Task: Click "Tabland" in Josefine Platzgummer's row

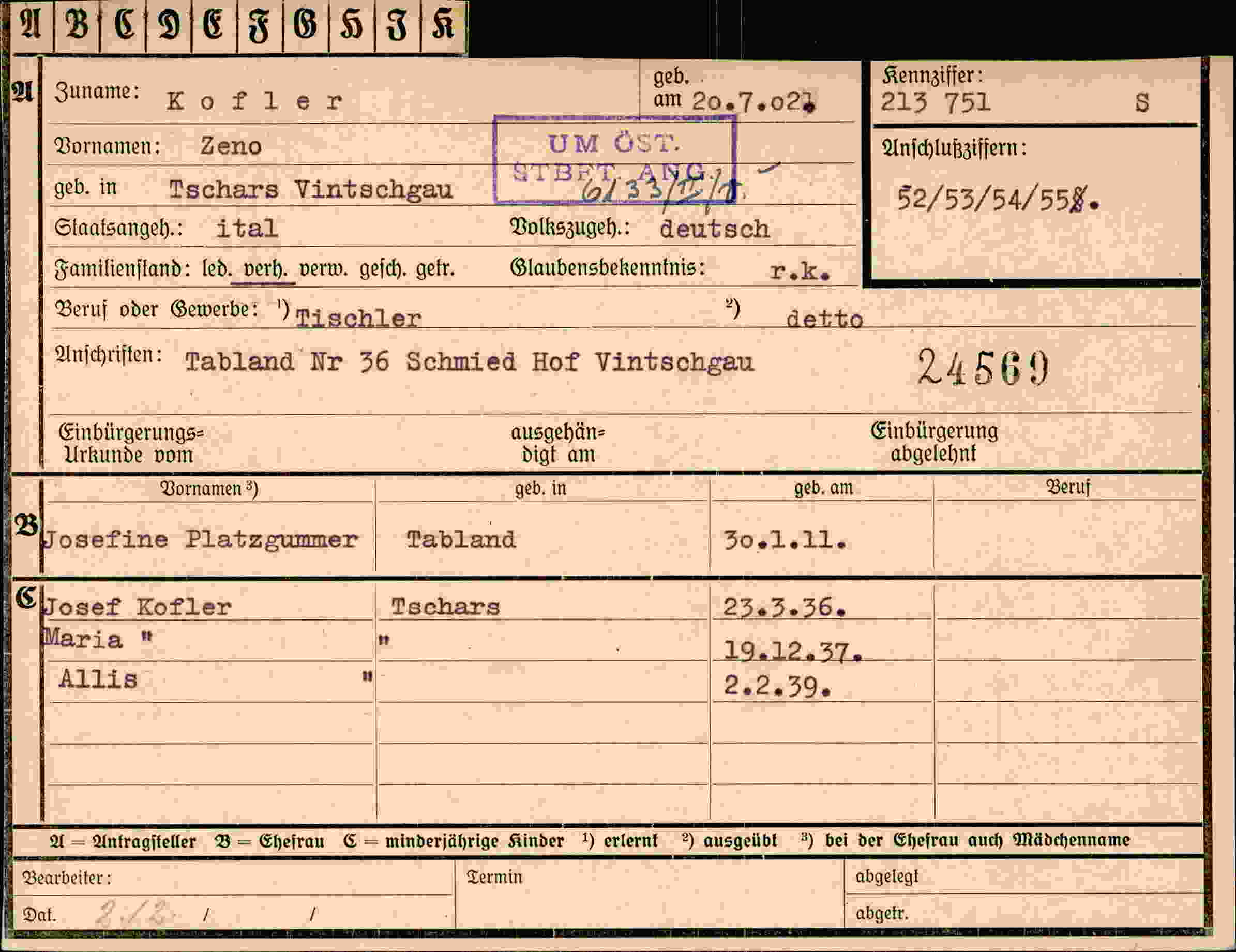Action: 461,539
